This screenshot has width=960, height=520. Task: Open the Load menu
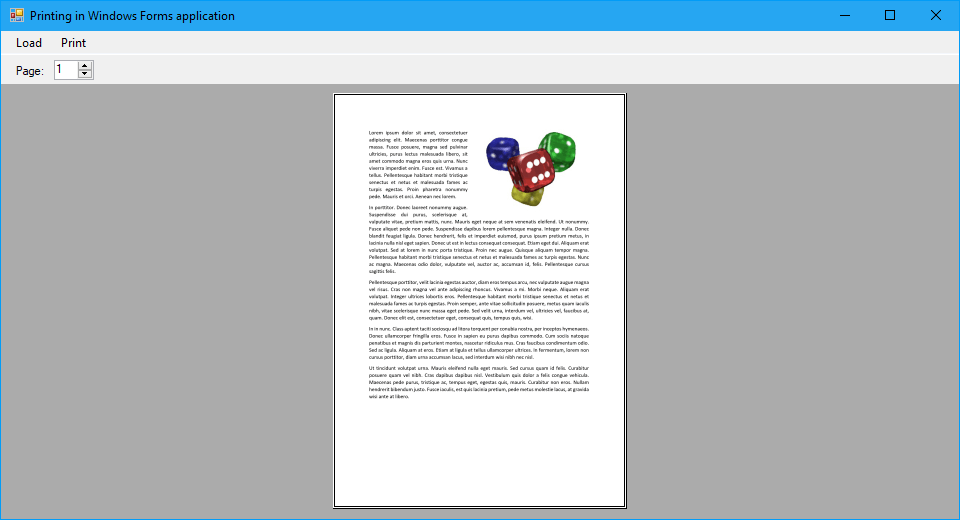pyautogui.click(x=29, y=43)
